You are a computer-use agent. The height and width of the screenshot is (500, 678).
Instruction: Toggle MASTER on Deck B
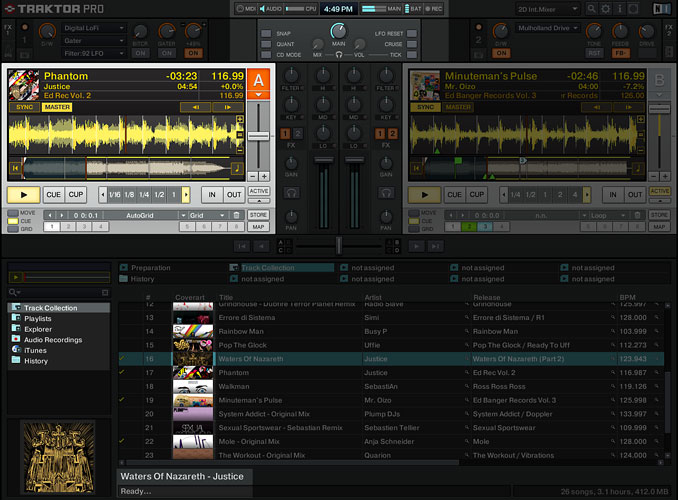(x=457, y=107)
